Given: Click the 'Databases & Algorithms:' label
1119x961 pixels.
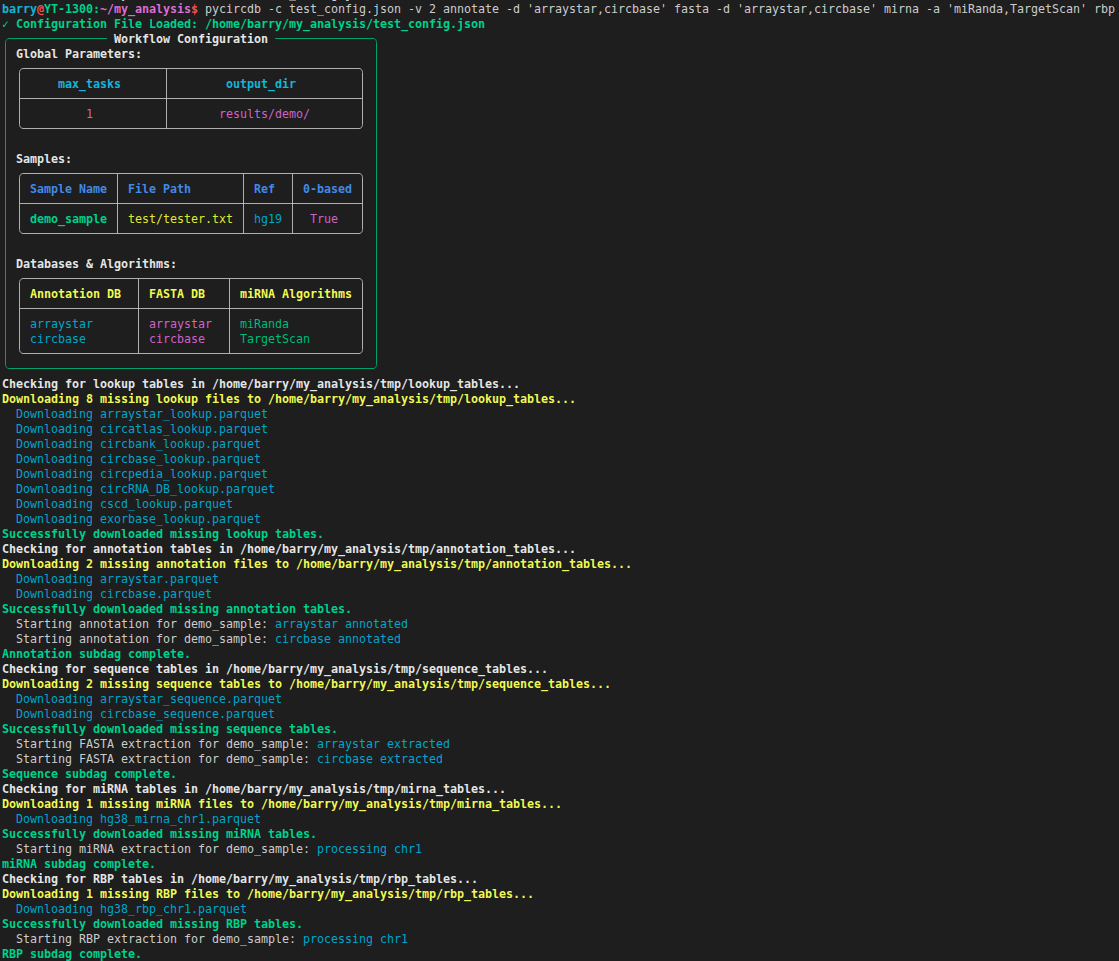Looking at the screenshot, I should pos(96,264).
